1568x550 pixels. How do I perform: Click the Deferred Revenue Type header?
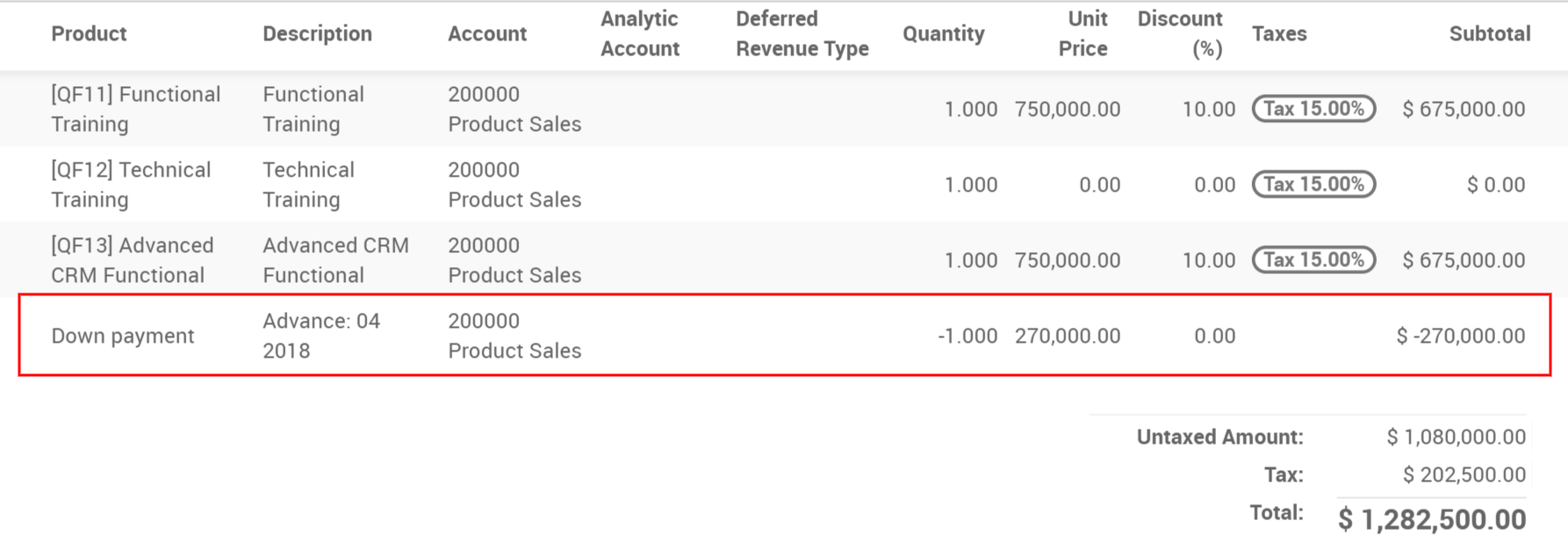click(x=802, y=33)
